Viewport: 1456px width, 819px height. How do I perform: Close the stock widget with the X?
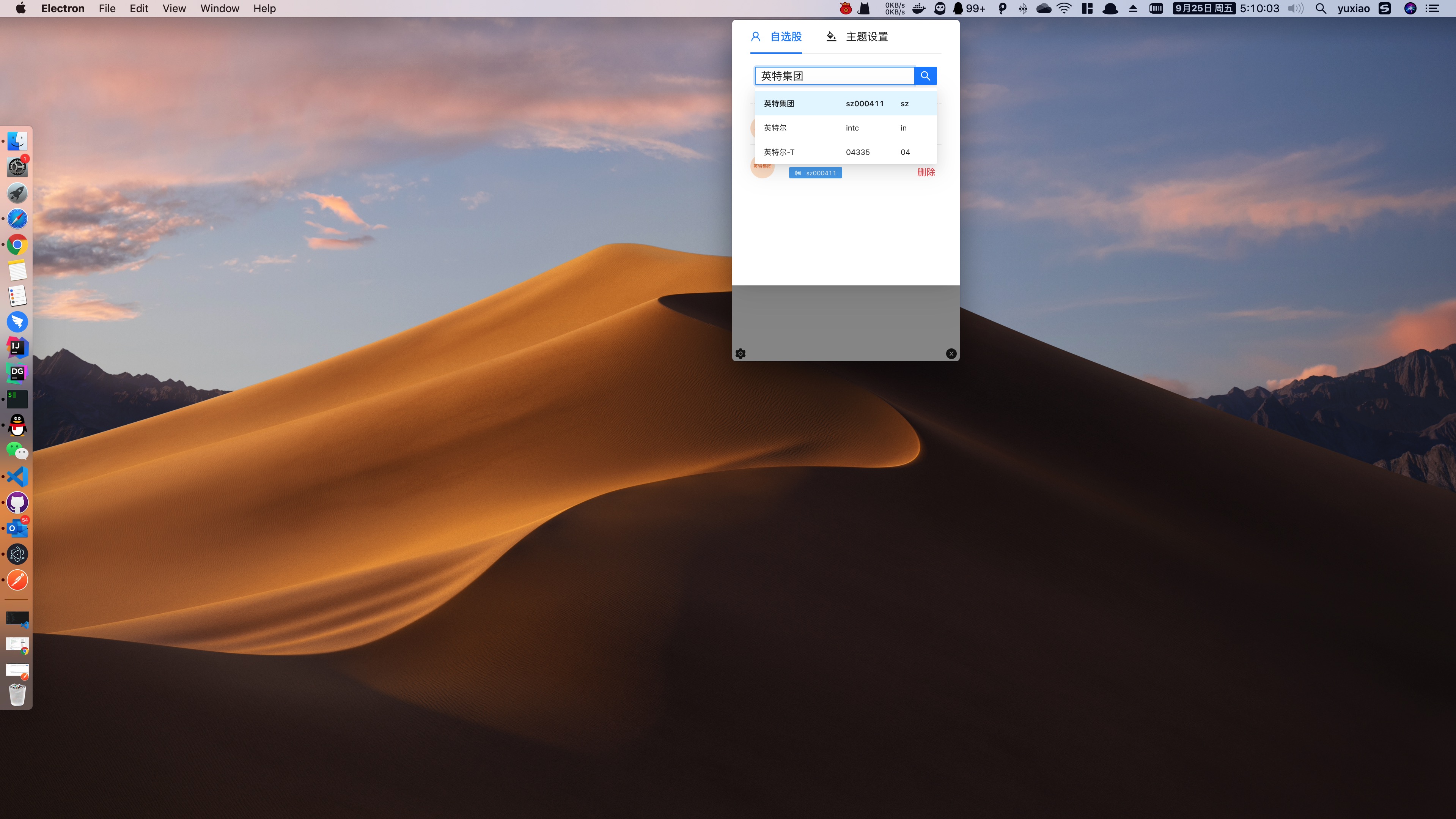click(x=951, y=353)
